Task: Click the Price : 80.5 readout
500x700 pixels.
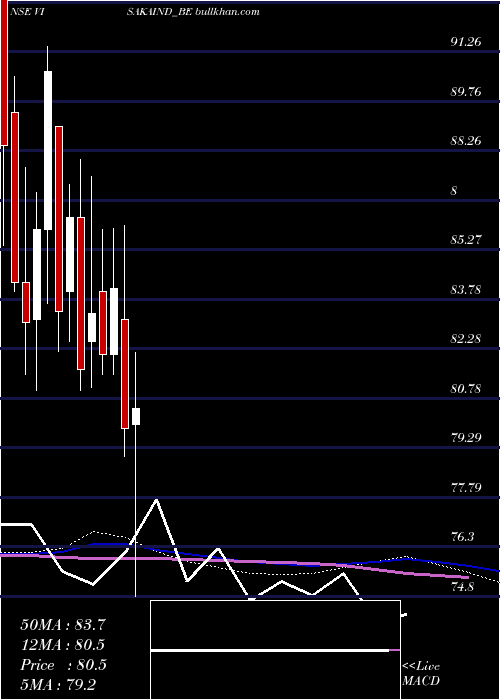Action: coord(63,665)
